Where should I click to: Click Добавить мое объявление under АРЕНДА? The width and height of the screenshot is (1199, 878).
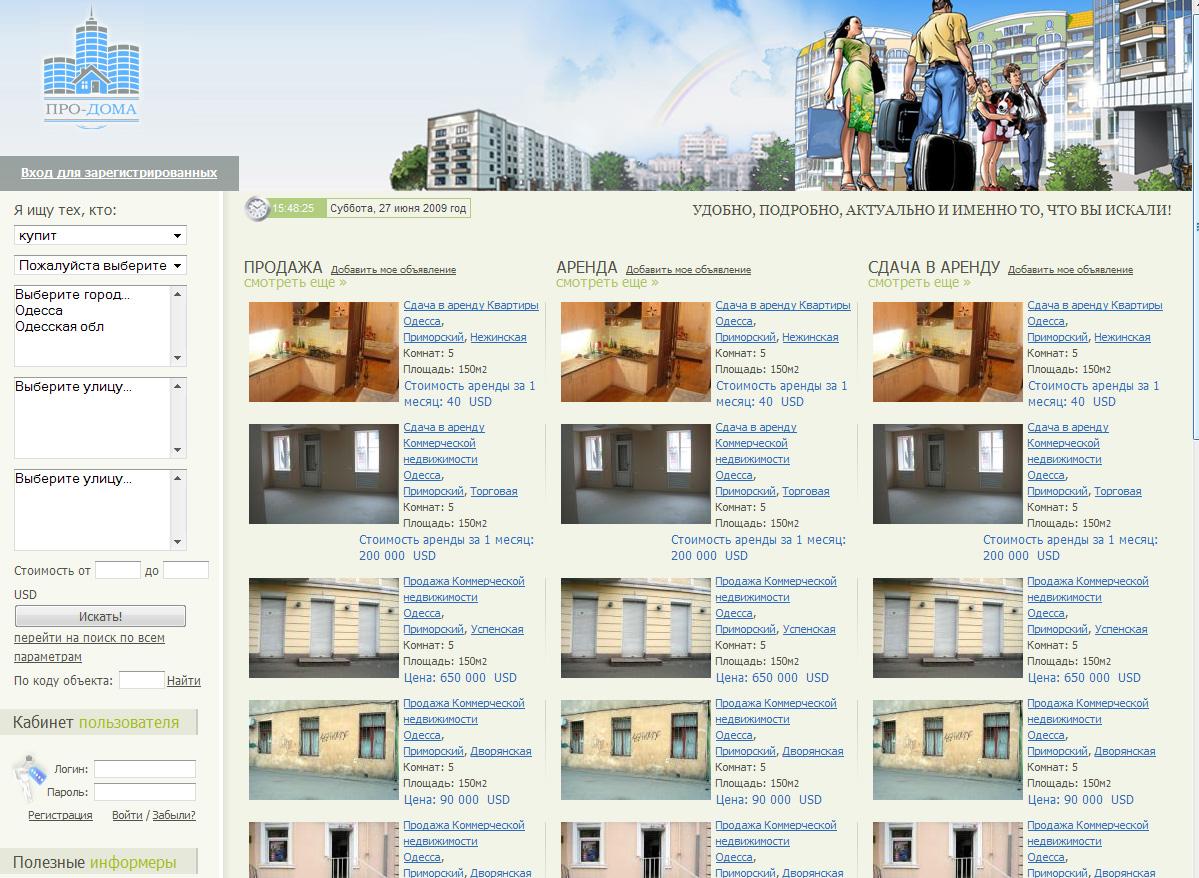(688, 270)
